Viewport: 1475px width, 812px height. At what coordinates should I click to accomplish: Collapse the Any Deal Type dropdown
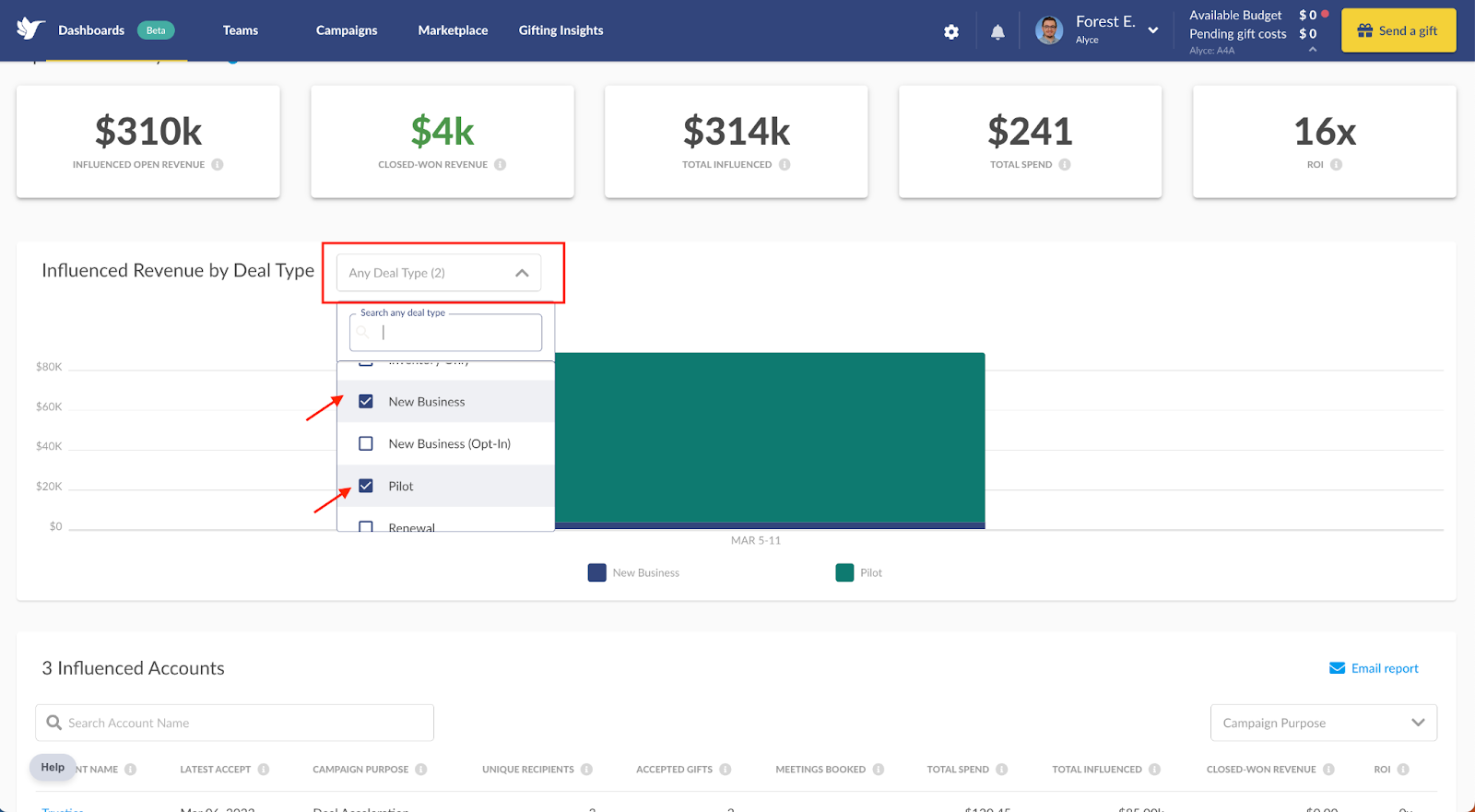[522, 273]
